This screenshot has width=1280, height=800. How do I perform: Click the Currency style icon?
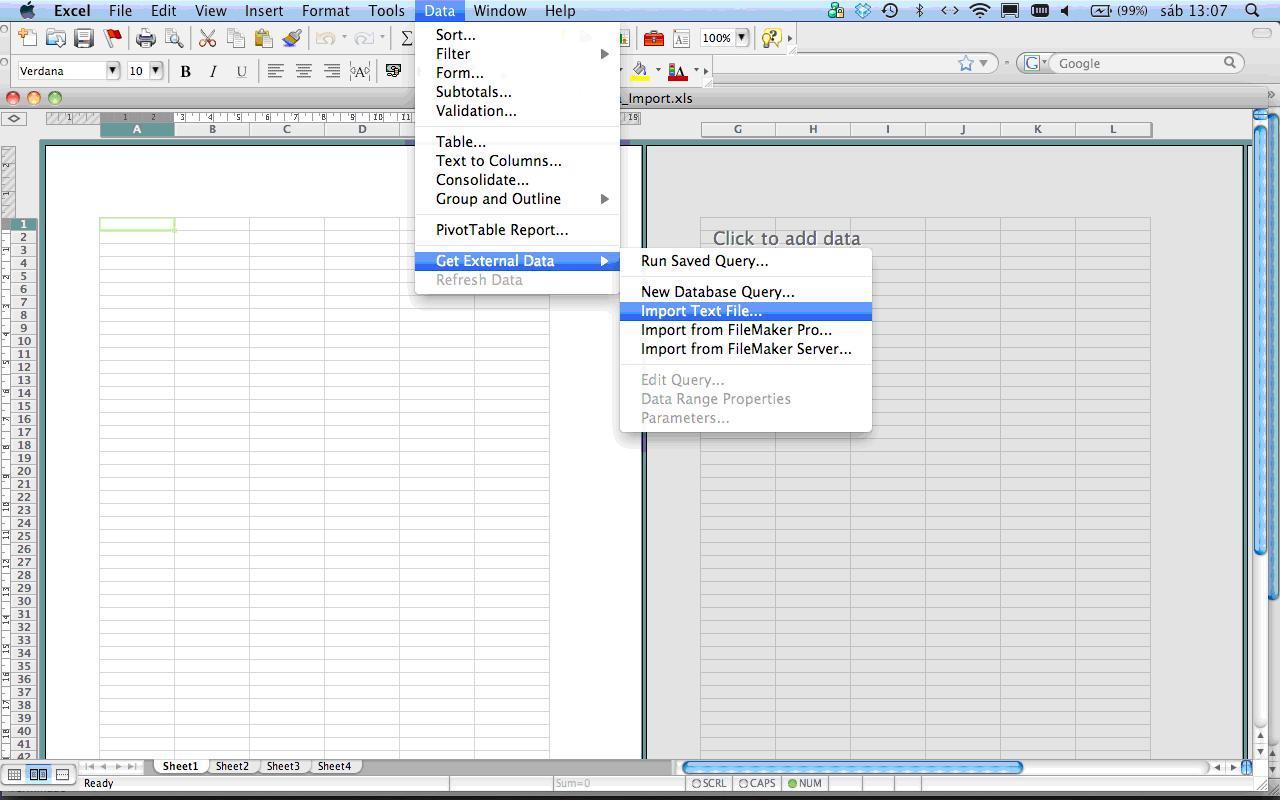393,71
